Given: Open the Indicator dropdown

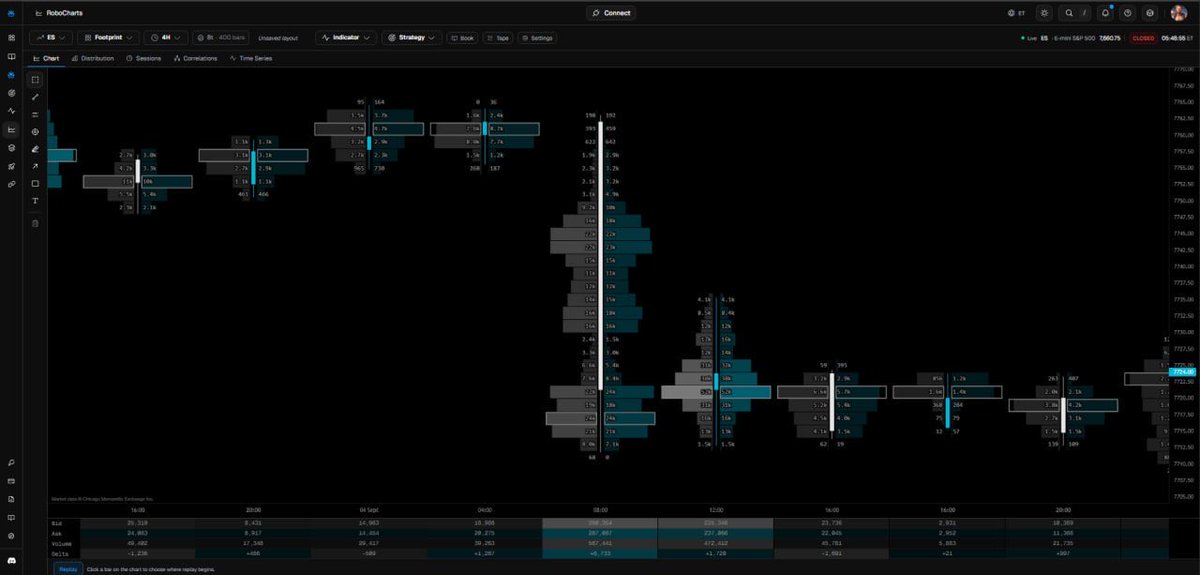Looking at the screenshot, I should 346,37.
